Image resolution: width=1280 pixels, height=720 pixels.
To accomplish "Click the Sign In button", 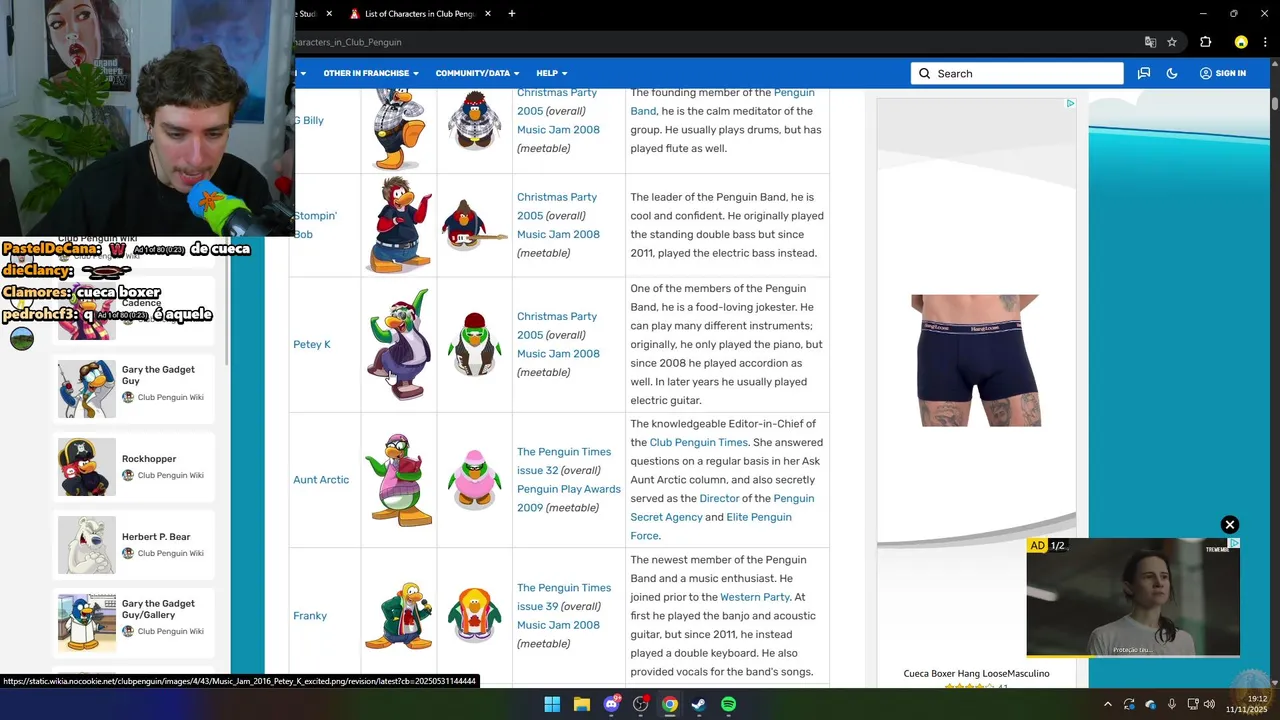I will click(1223, 73).
